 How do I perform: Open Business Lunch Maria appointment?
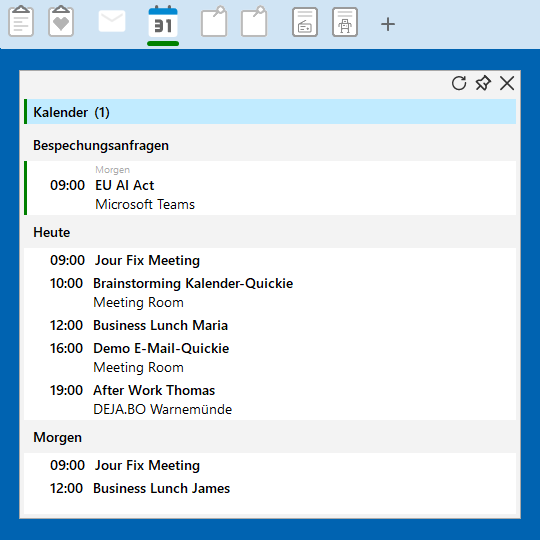[270, 325]
